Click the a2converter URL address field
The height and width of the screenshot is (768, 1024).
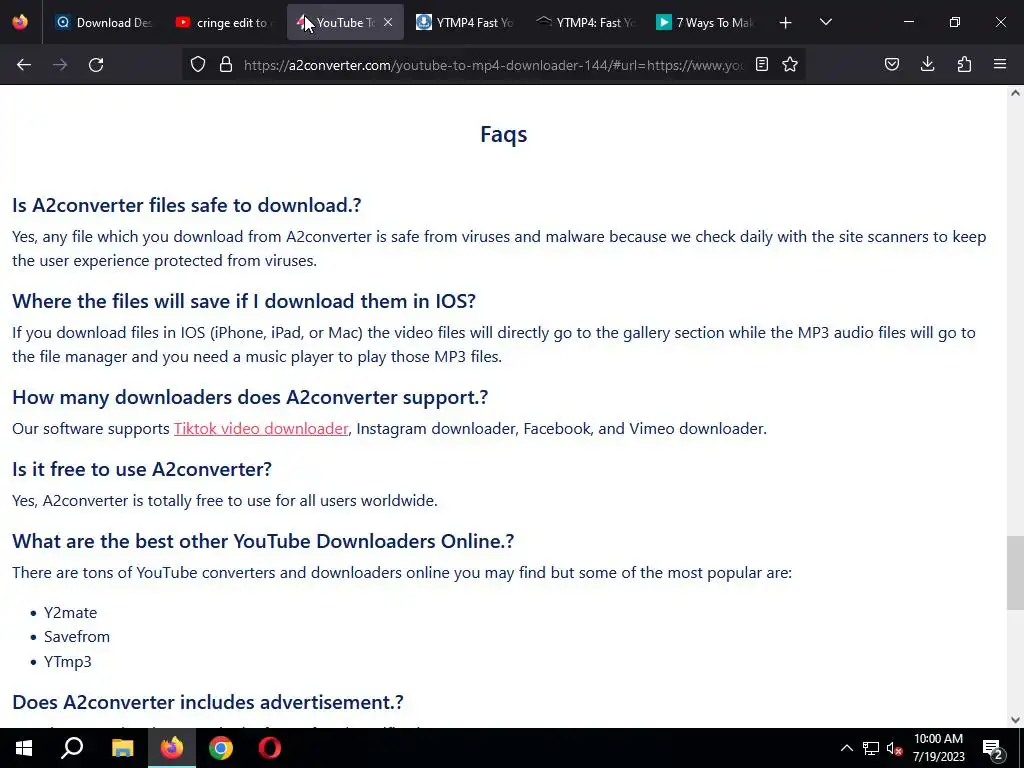point(493,65)
